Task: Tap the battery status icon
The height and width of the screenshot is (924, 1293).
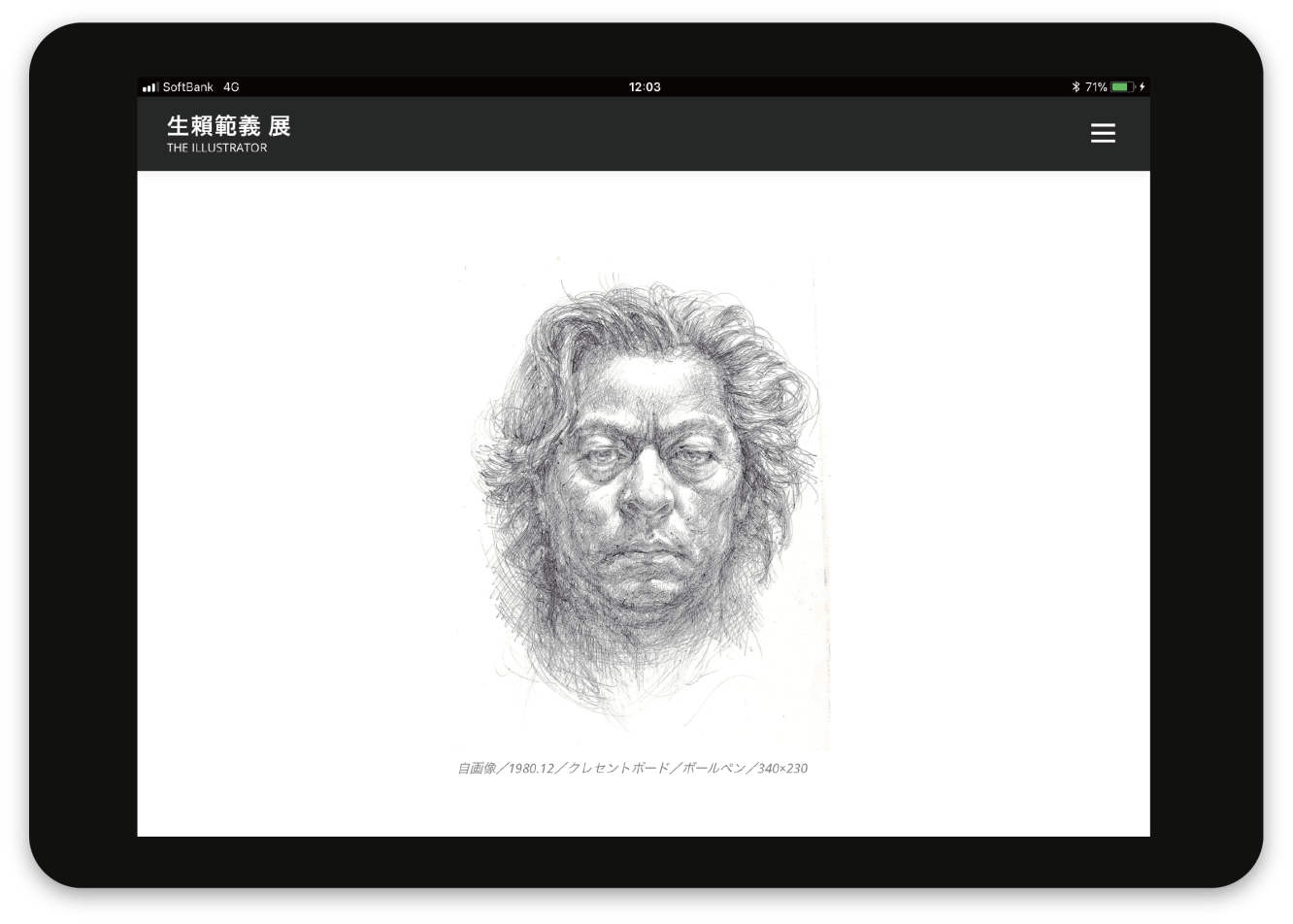Action: 1123,87
